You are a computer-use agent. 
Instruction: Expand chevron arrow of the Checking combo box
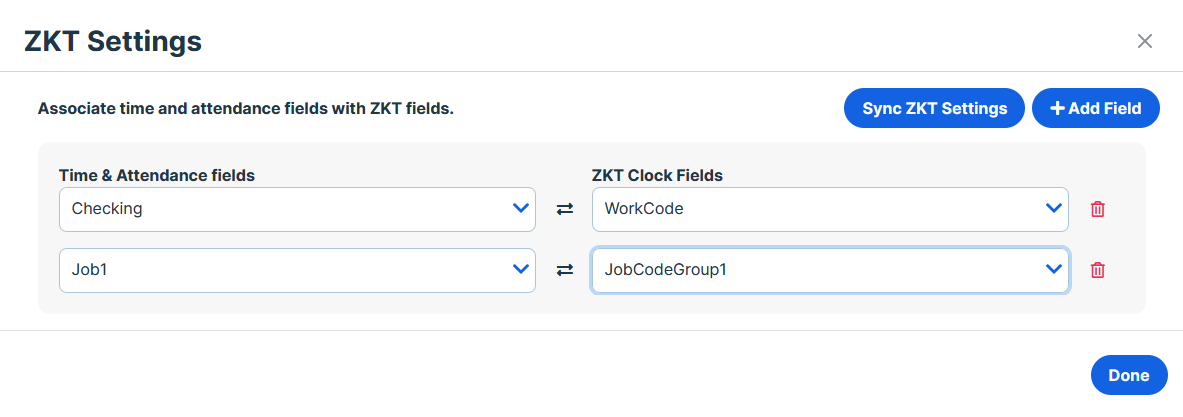click(x=520, y=208)
